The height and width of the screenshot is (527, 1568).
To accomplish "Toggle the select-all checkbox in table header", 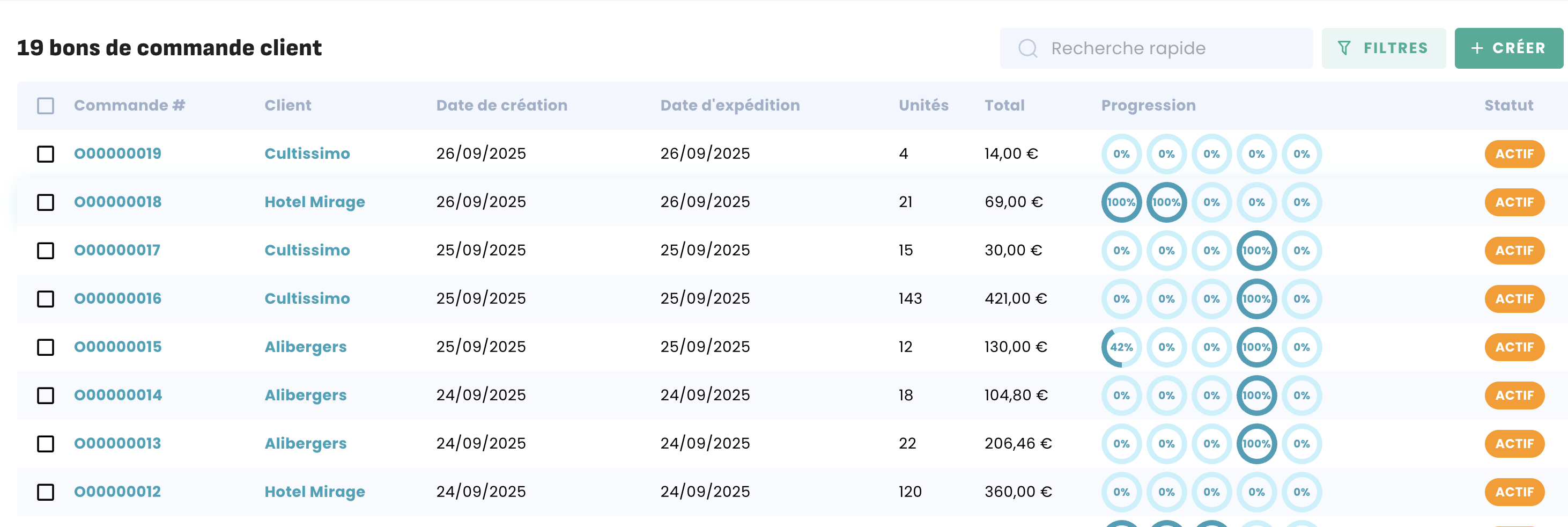I will pyautogui.click(x=46, y=106).
